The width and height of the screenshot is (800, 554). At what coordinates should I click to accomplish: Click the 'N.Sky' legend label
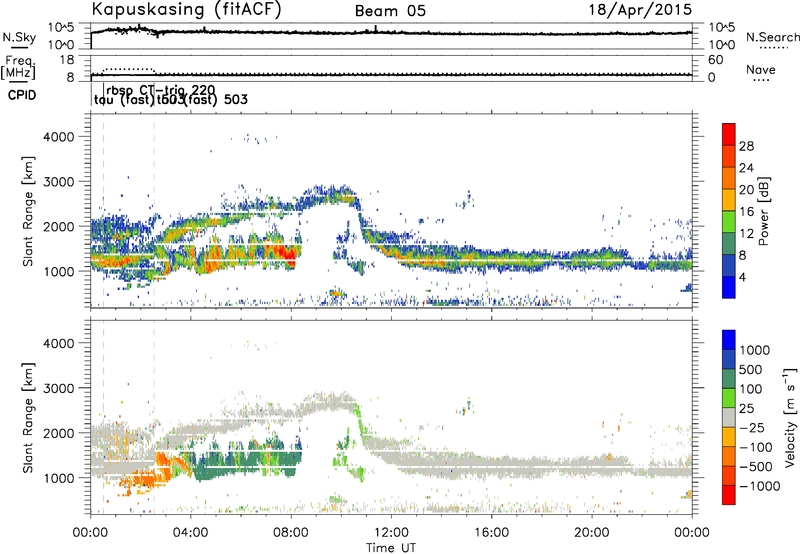point(19,37)
